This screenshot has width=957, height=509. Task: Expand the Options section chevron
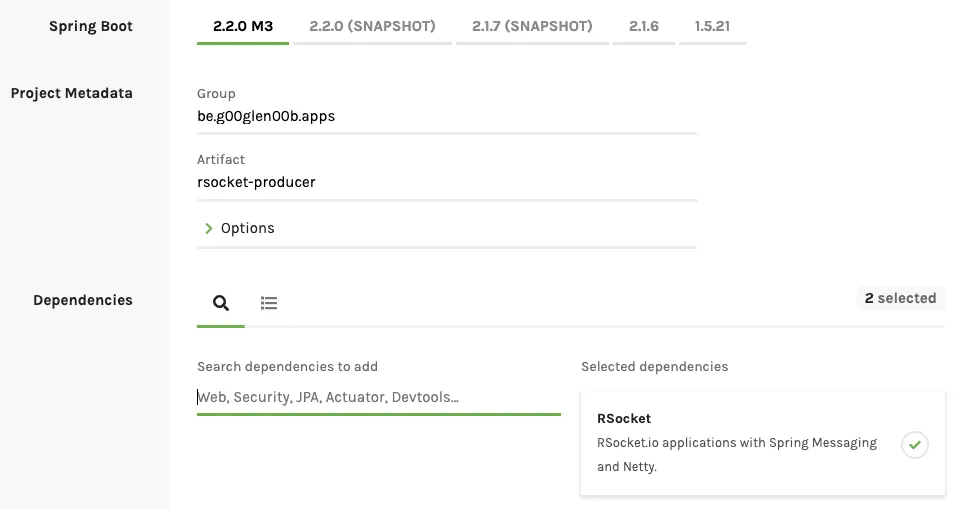209,228
